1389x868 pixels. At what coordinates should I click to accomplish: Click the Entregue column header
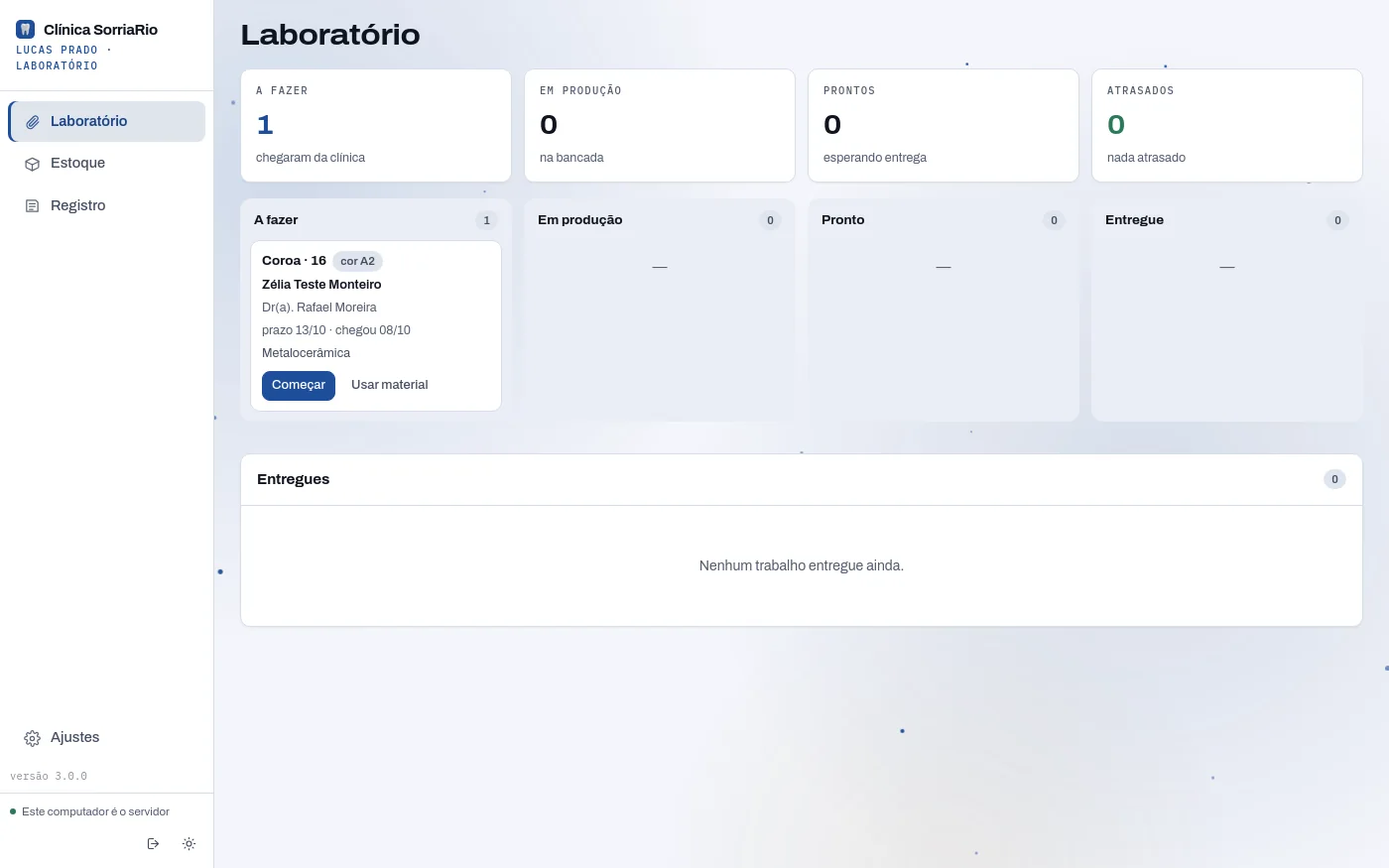point(1134,220)
